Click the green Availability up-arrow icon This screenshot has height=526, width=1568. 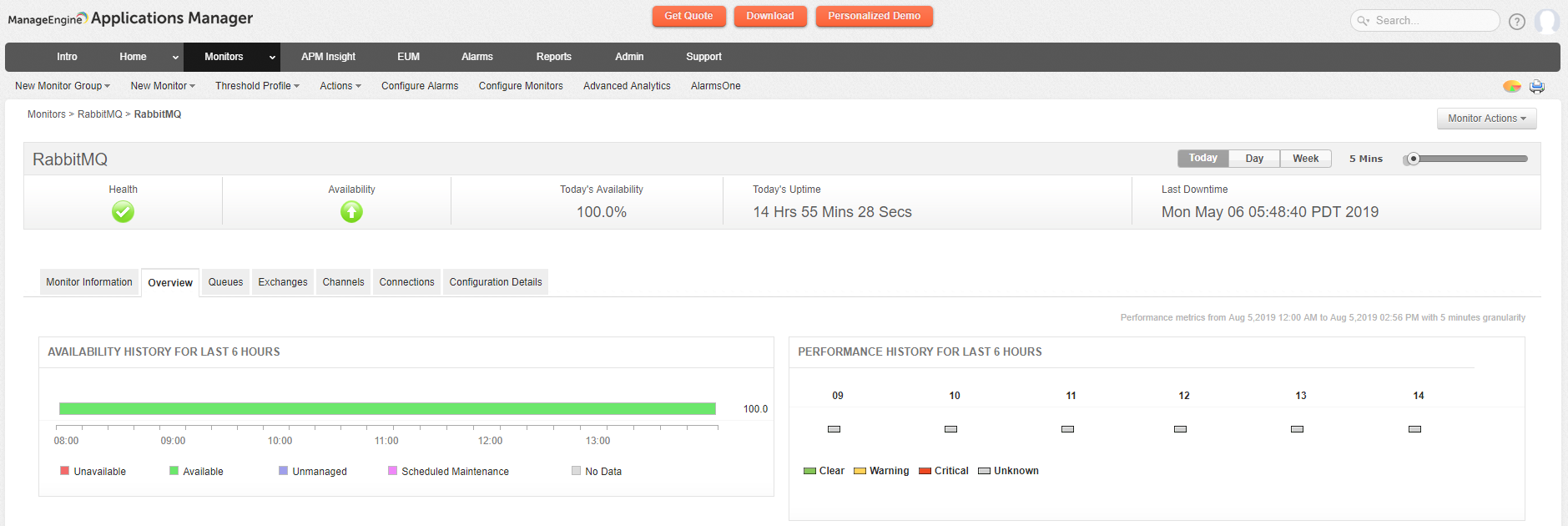click(351, 212)
